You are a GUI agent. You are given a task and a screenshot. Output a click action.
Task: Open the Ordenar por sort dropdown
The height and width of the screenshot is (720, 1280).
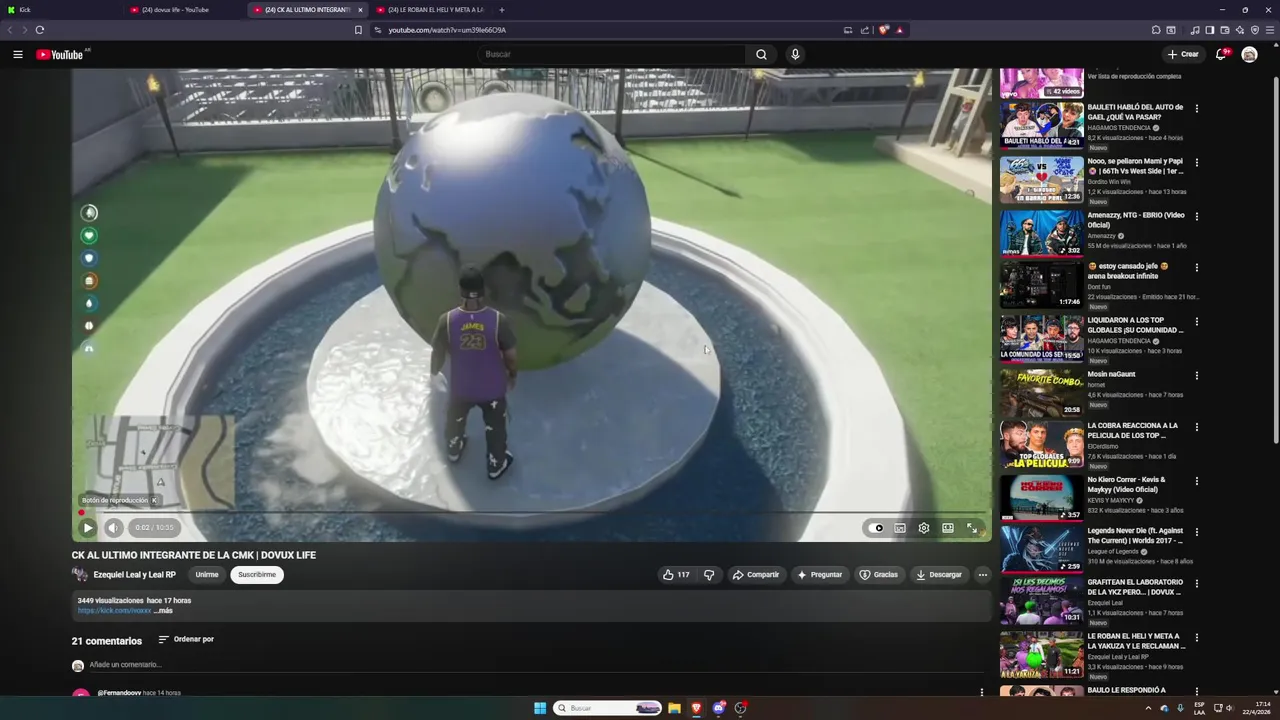(x=186, y=640)
